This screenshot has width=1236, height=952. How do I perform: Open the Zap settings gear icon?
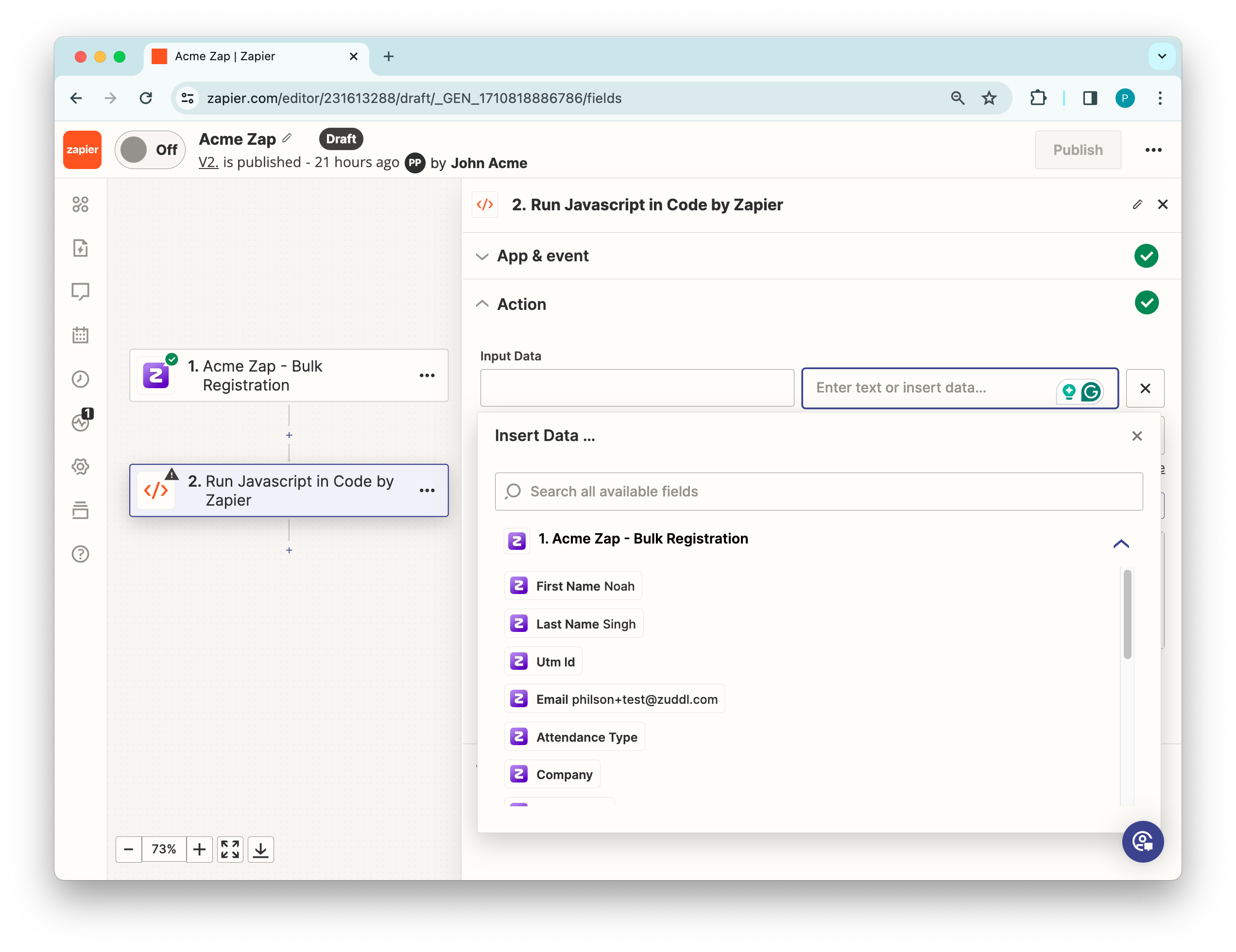80,467
